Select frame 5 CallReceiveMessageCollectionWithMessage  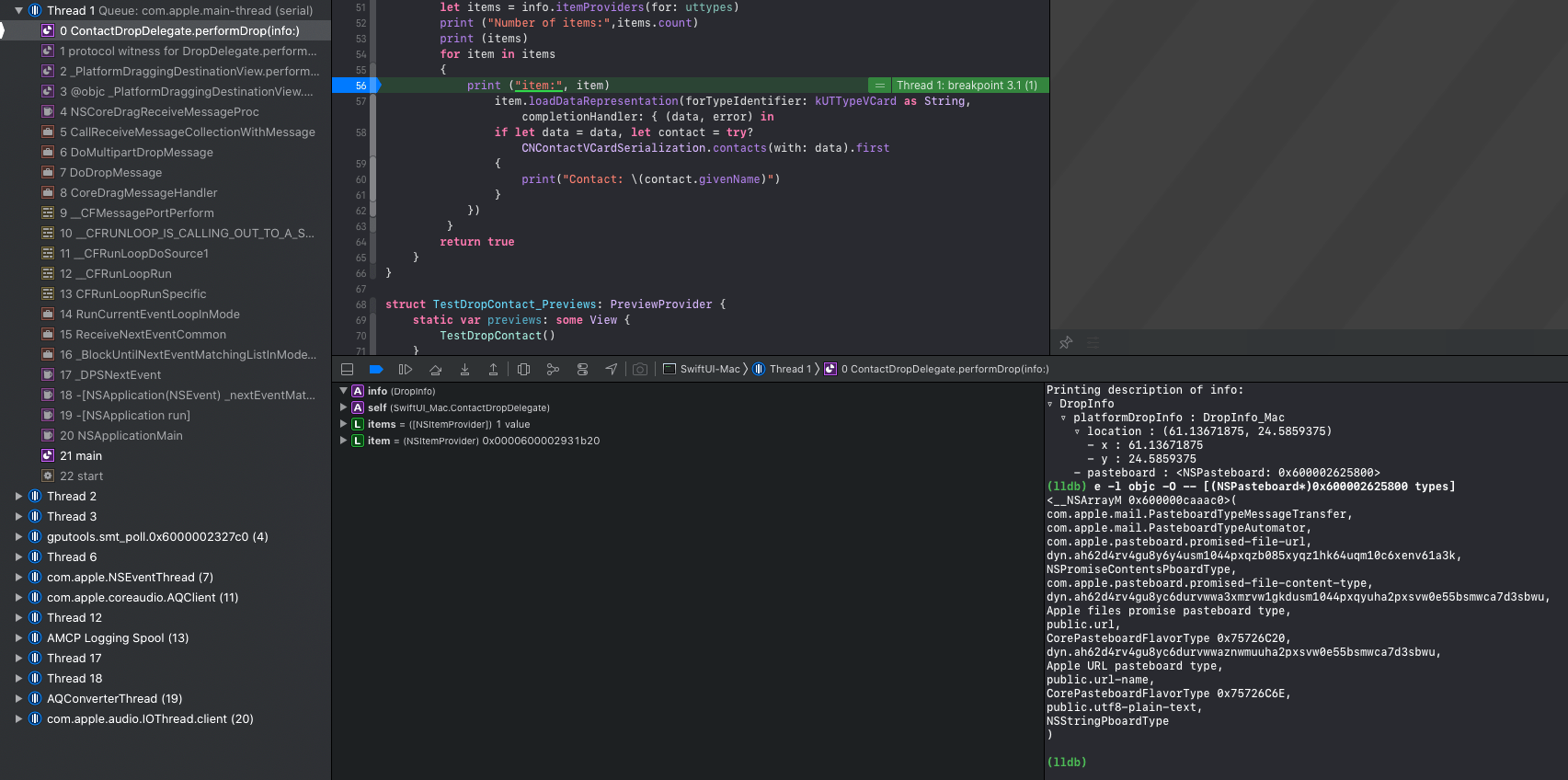[166, 132]
